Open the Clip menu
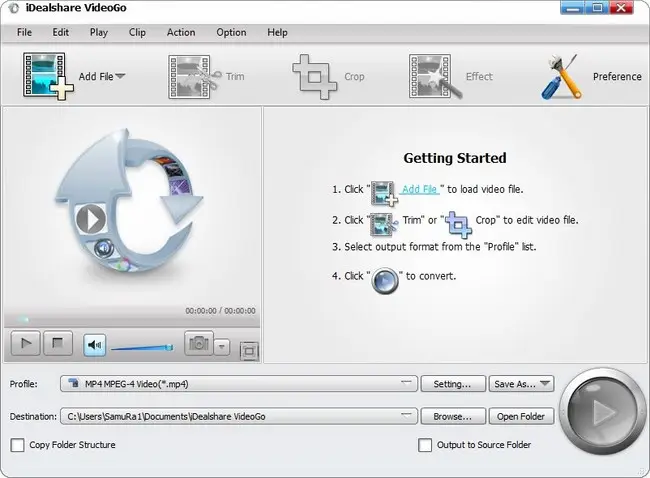 click(x=137, y=32)
